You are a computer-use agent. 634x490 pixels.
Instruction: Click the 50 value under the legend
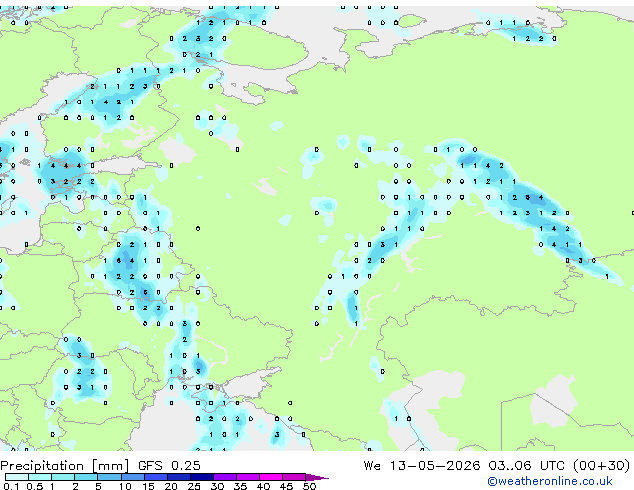pos(310,486)
